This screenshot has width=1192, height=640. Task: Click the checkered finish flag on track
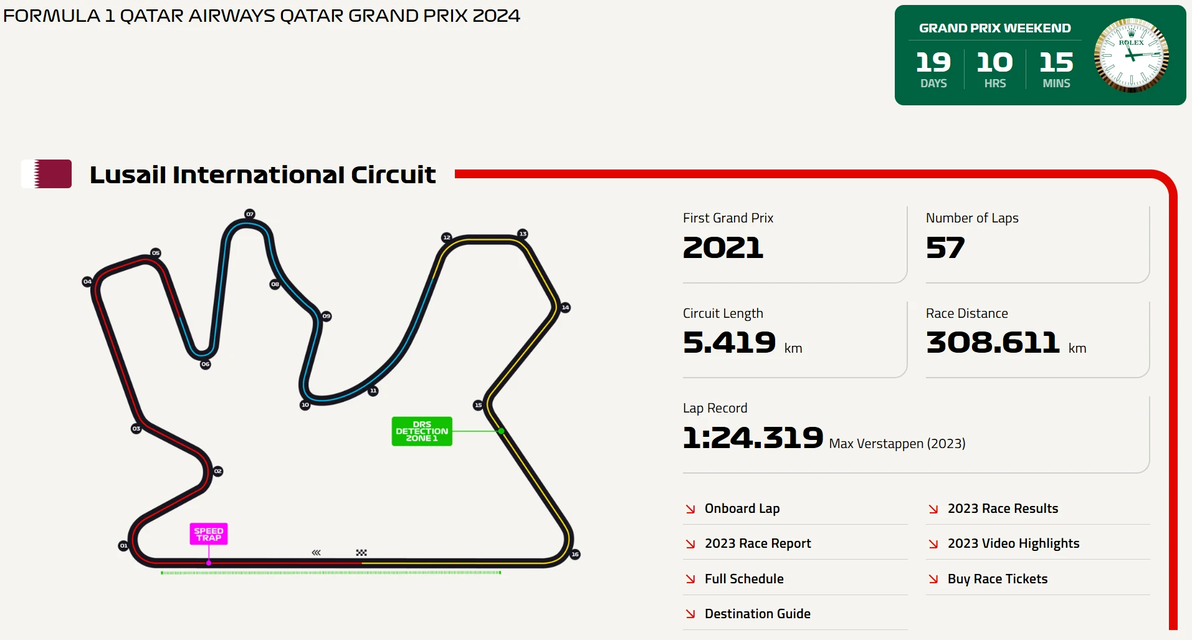coord(361,552)
